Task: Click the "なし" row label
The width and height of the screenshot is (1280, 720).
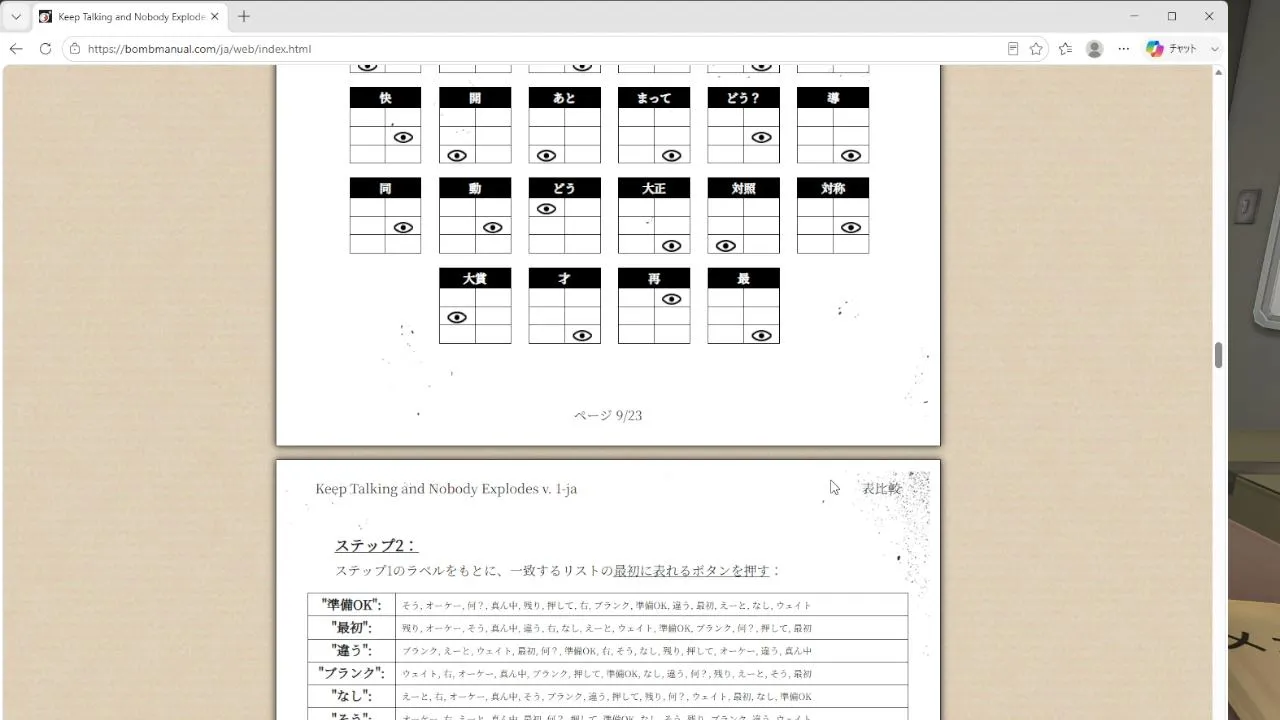Action: (351, 696)
